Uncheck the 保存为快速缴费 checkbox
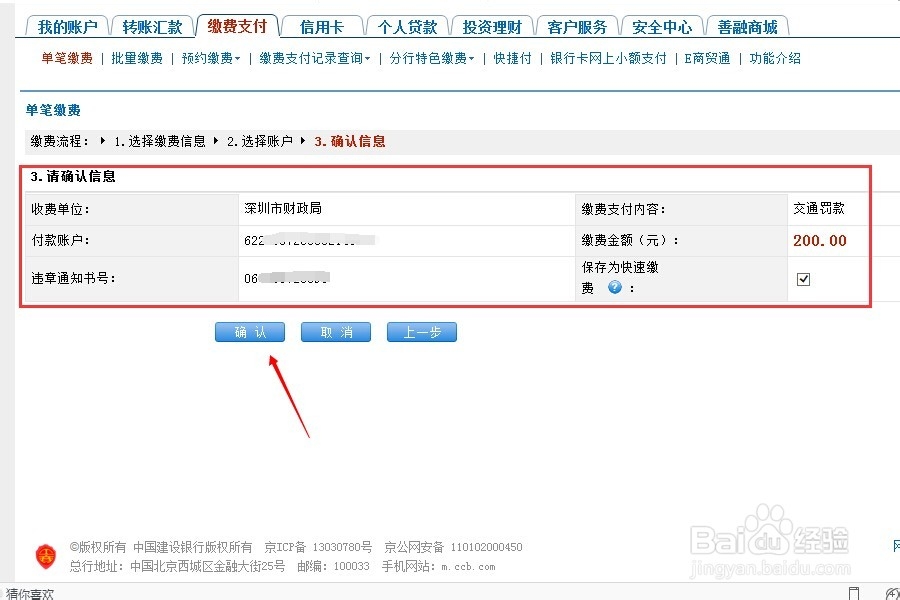 click(803, 279)
